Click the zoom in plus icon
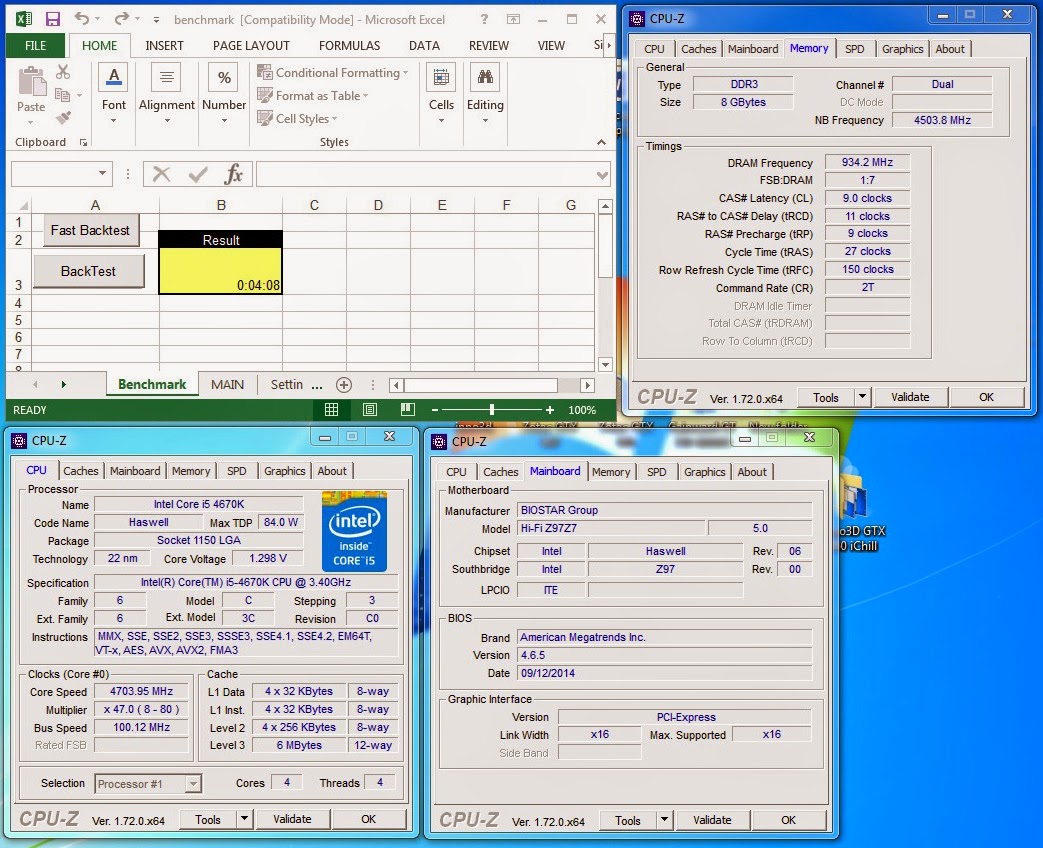 point(549,410)
